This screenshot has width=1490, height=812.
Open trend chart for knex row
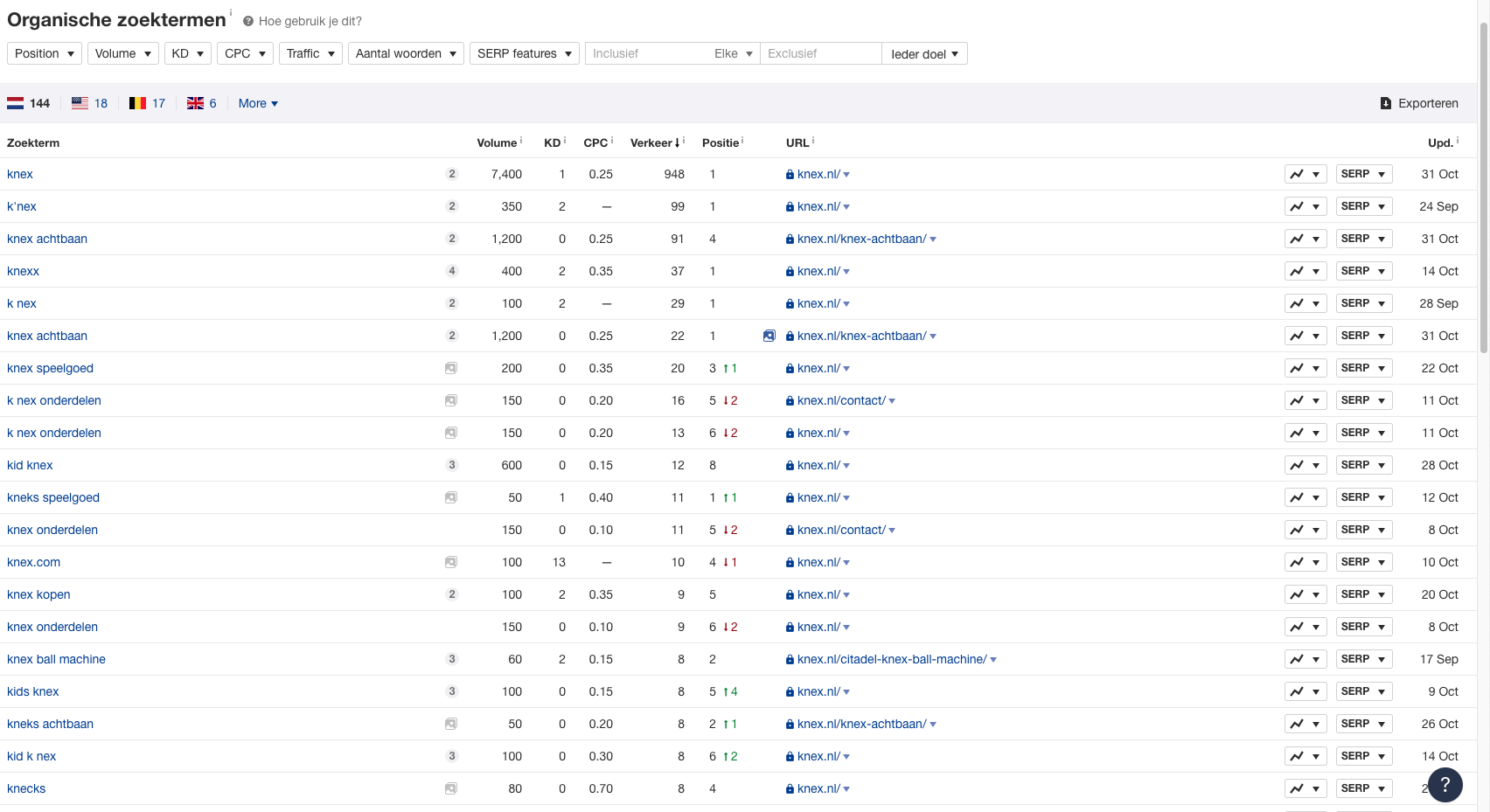point(1305,174)
